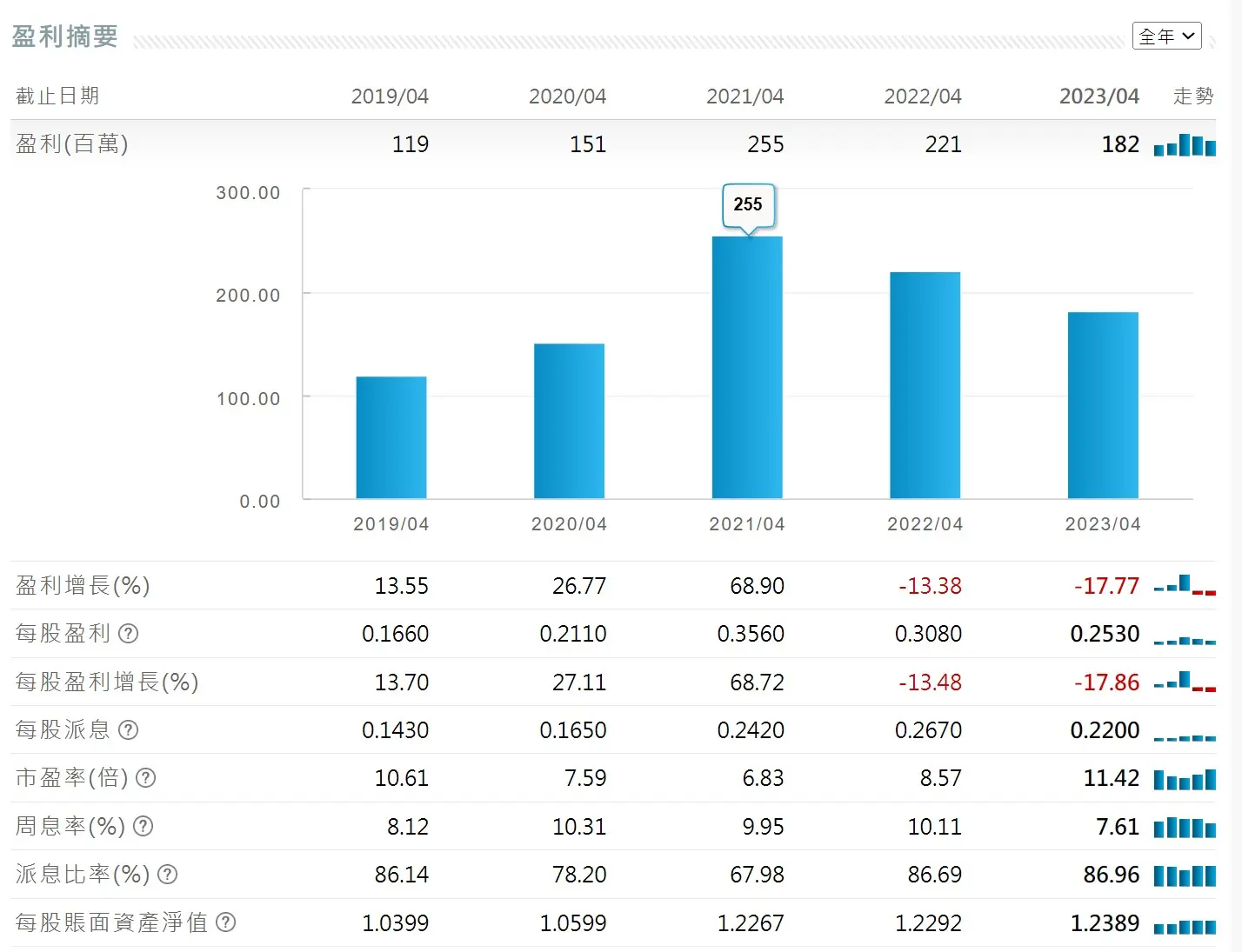Click the 11.42 P/E ratio value
The image size is (1242, 952).
[1112, 778]
